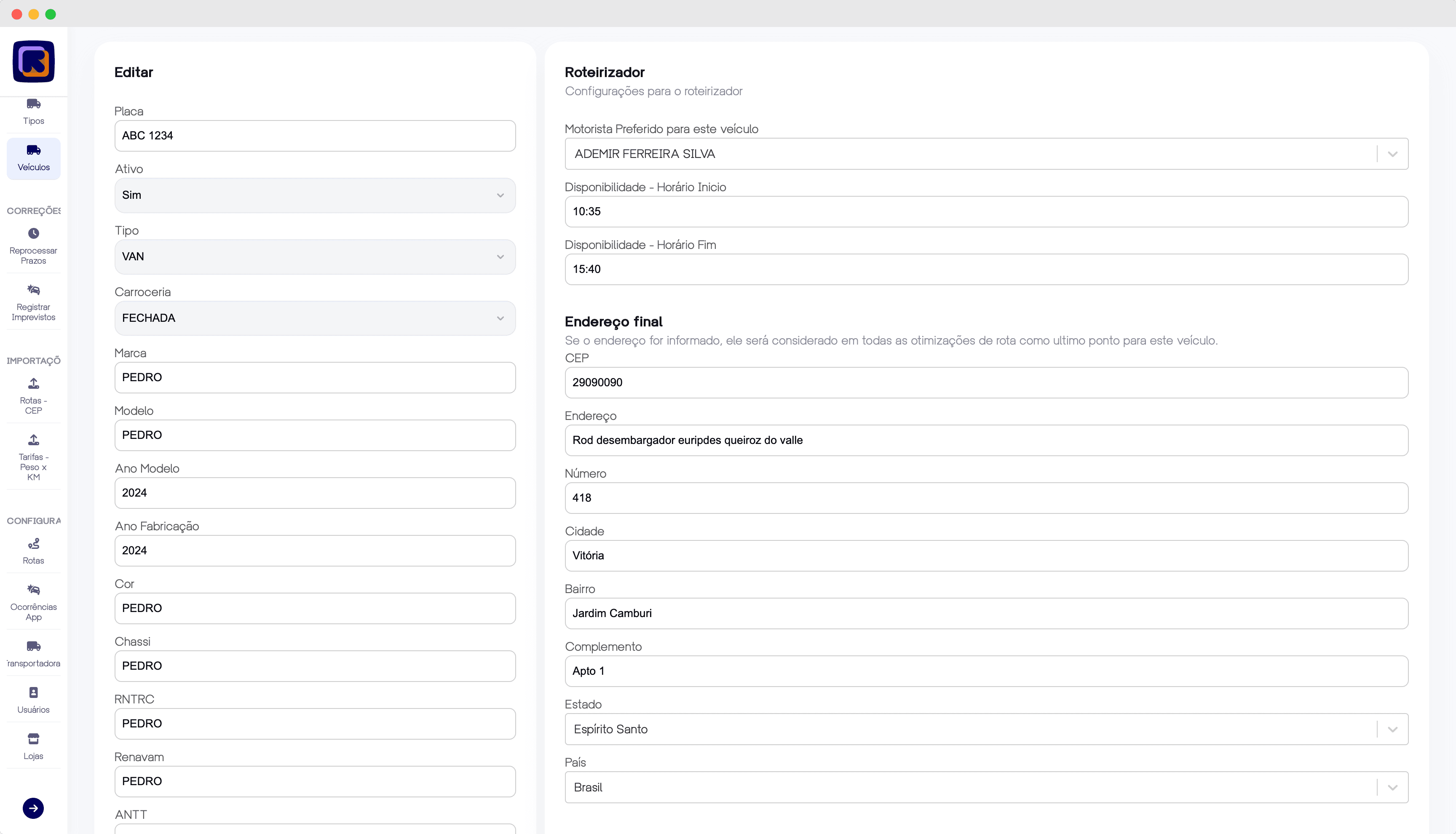Open Tarifas - Peso x KM upload icon
This screenshot has height=834, width=1456.
click(x=33, y=440)
